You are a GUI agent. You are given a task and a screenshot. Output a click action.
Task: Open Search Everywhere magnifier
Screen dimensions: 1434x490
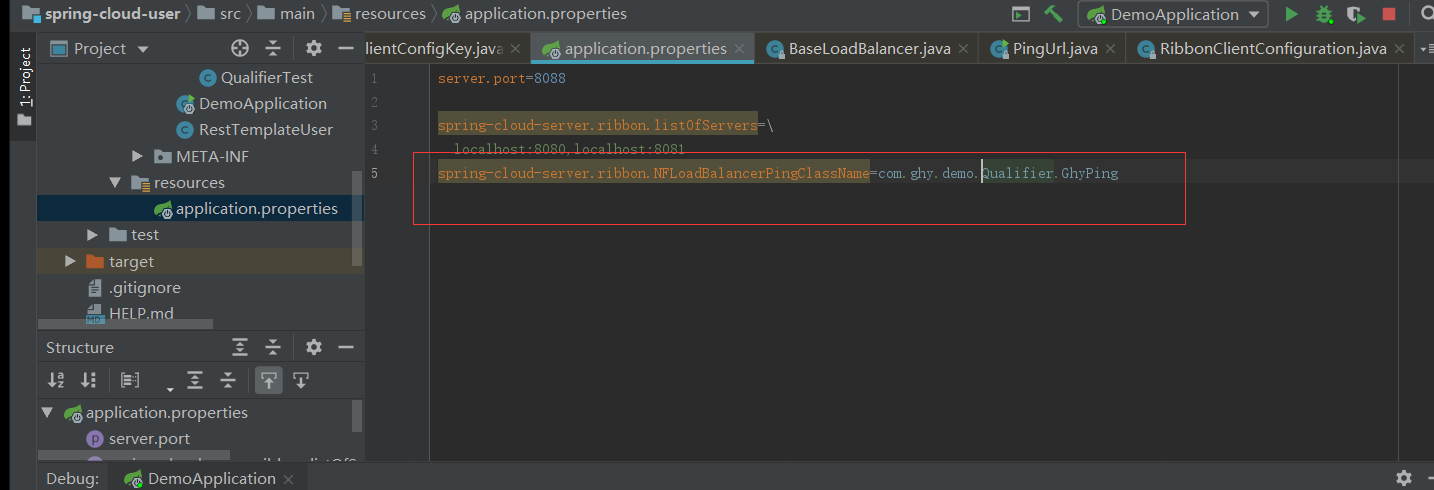point(1427,14)
